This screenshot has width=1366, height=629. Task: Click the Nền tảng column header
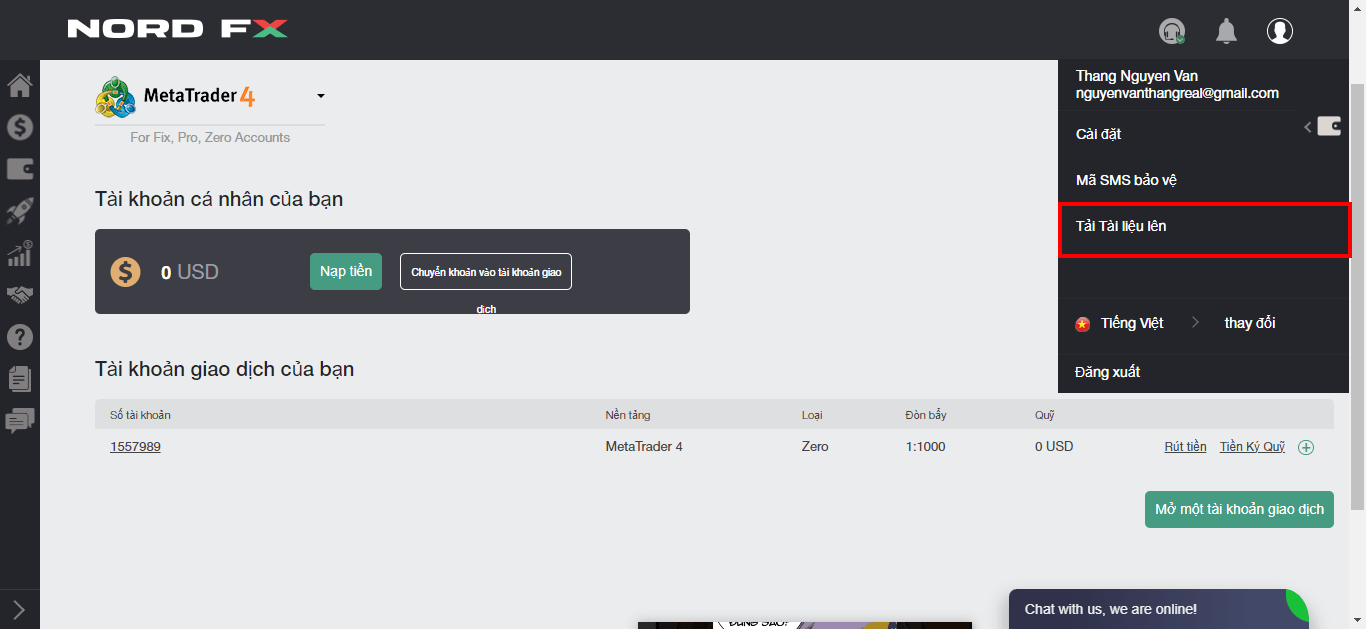click(x=628, y=415)
